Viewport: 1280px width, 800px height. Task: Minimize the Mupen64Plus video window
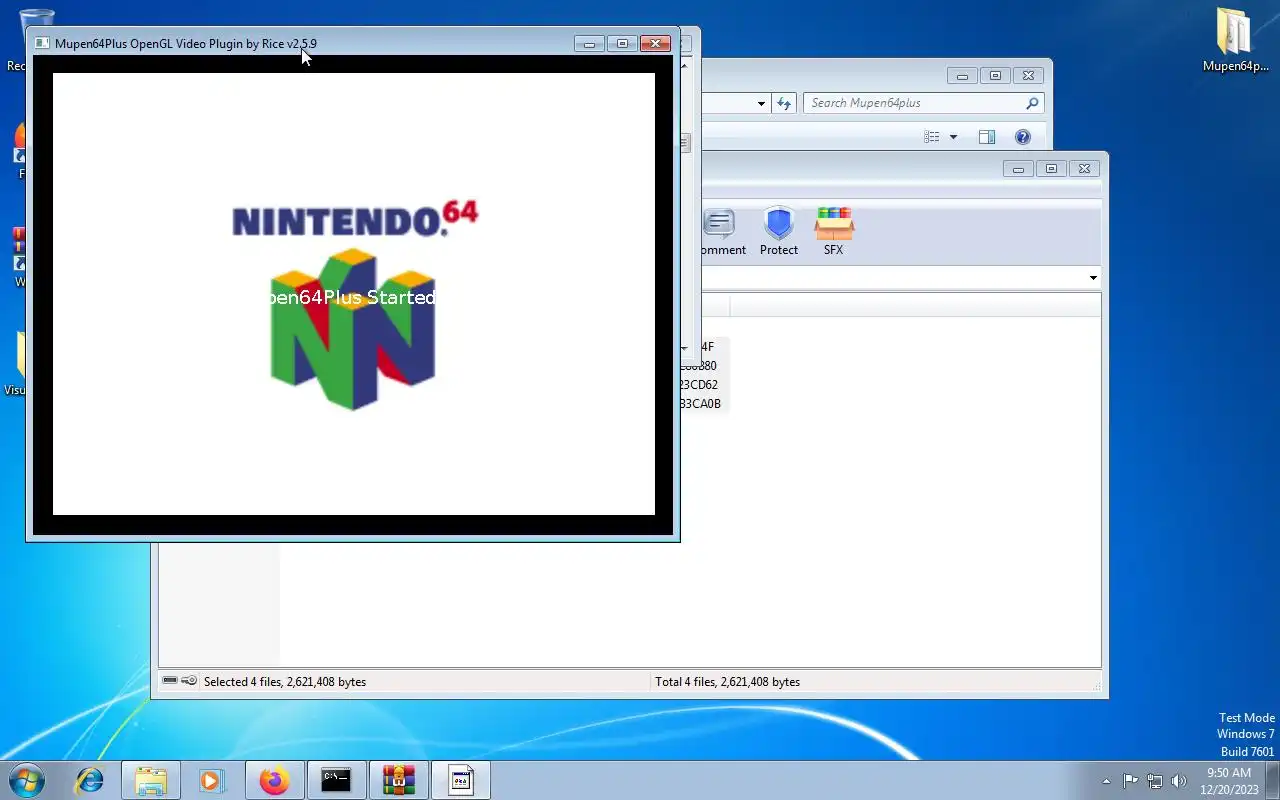589,44
